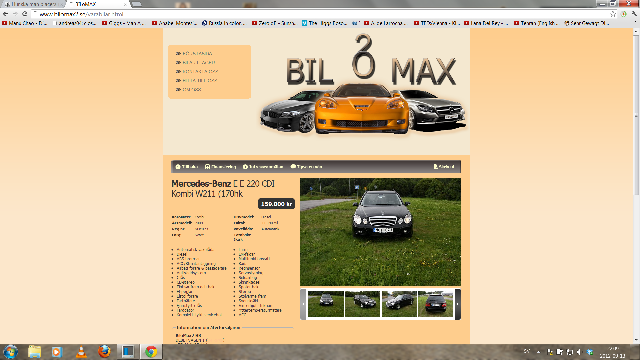Screen dimensions: 640x360
Task: Open VLC media player from the taskbar
Action: pos(81,351)
